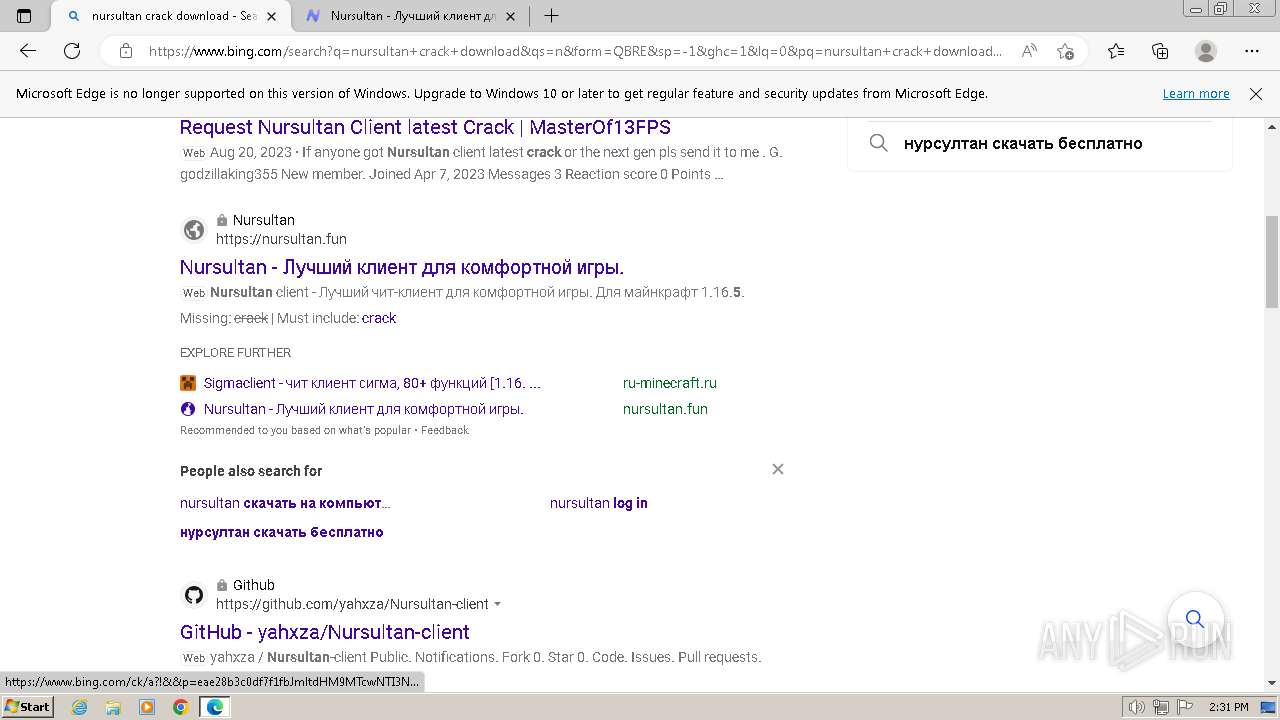Image resolution: width=1280 pixels, height=720 pixels.
Task: Click the GitHub favicon icon
Action: [x=194, y=595]
